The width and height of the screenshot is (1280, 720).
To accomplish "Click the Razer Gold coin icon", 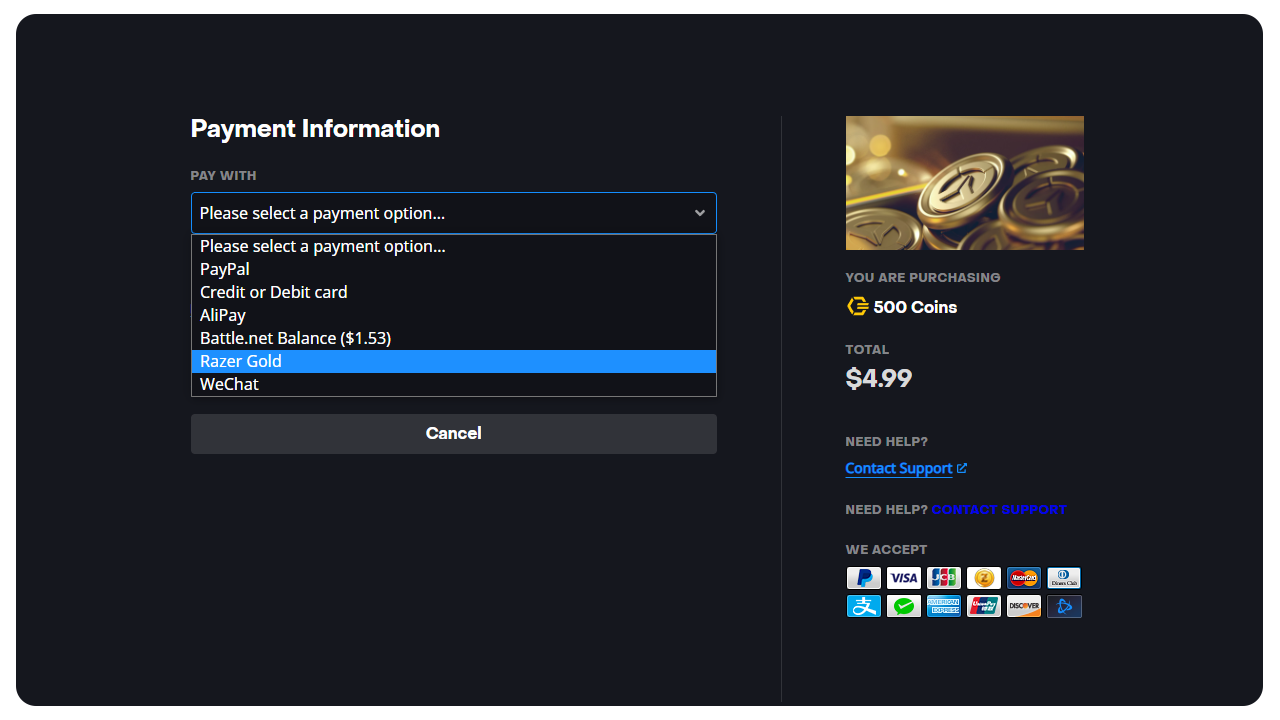I will pos(984,578).
